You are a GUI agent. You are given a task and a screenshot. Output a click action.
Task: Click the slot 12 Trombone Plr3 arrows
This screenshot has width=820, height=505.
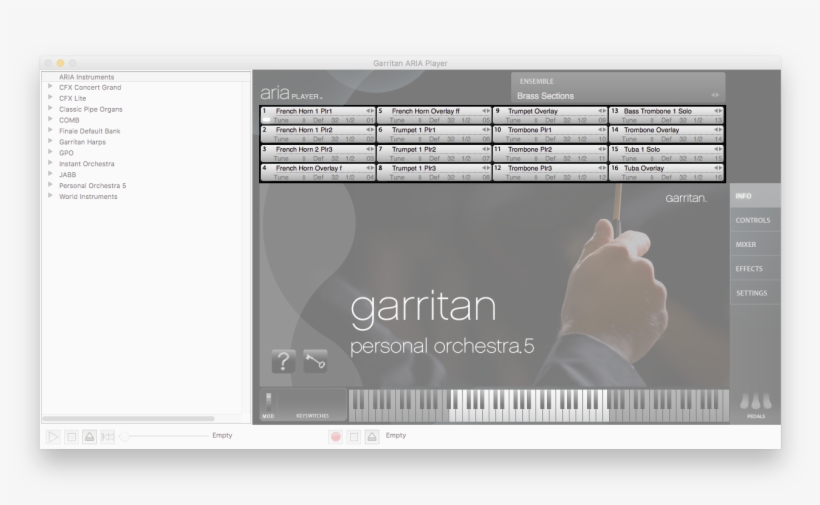602,168
